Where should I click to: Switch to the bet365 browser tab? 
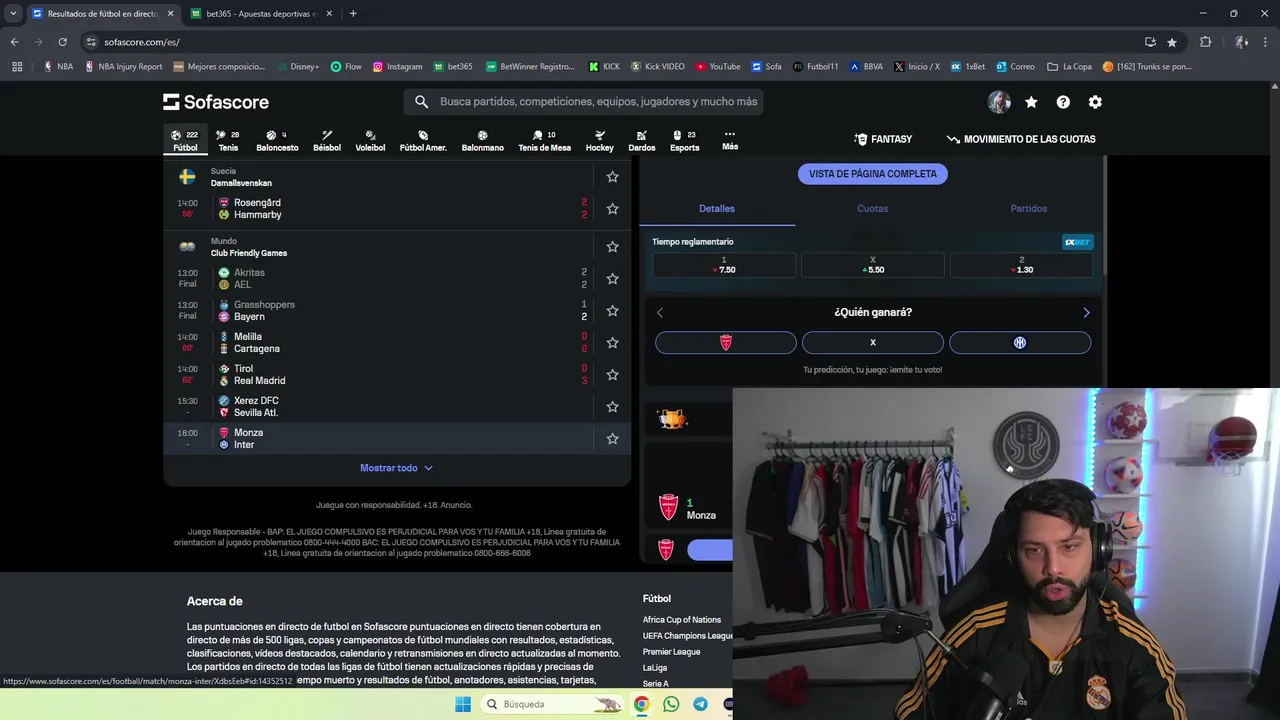(259, 14)
